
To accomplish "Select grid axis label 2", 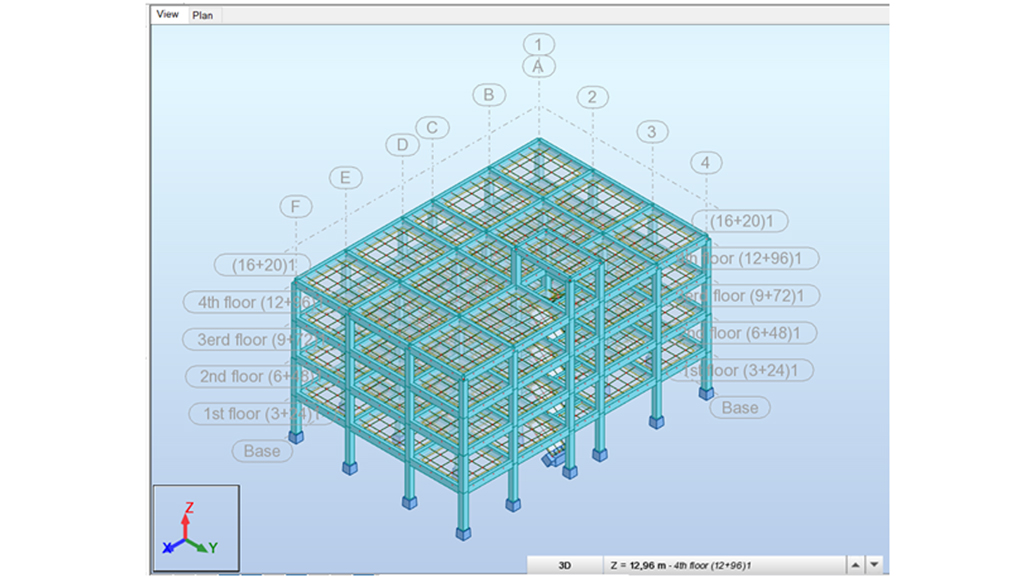I will tap(592, 97).
